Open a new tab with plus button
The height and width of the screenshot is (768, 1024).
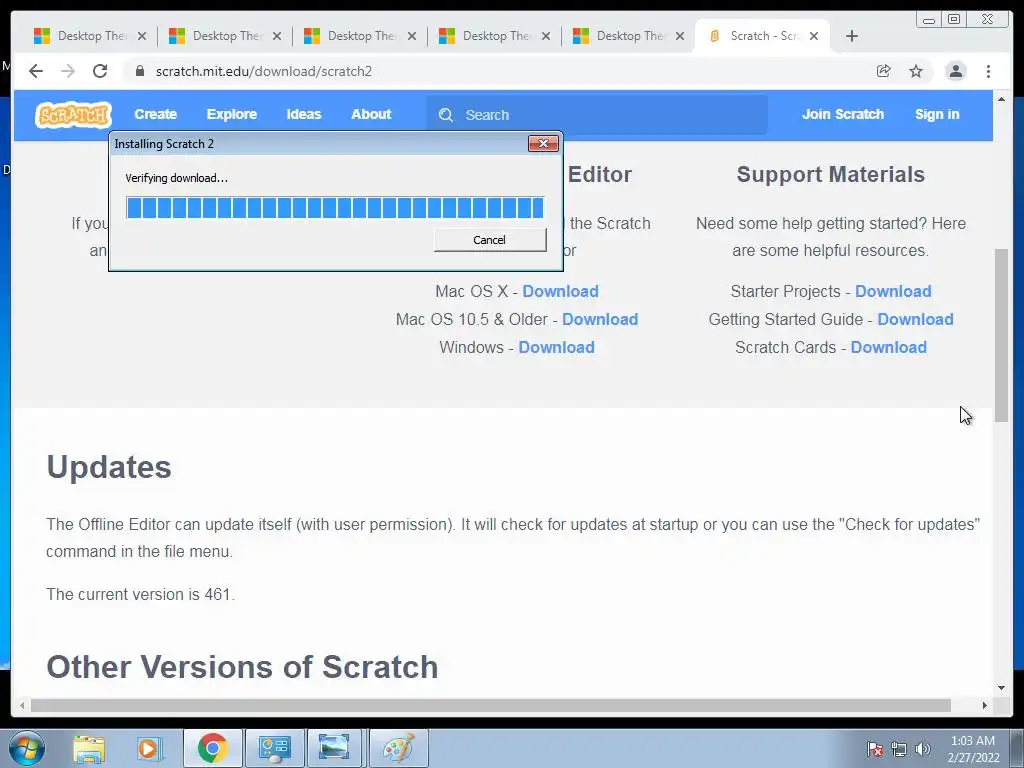(852, 36)
